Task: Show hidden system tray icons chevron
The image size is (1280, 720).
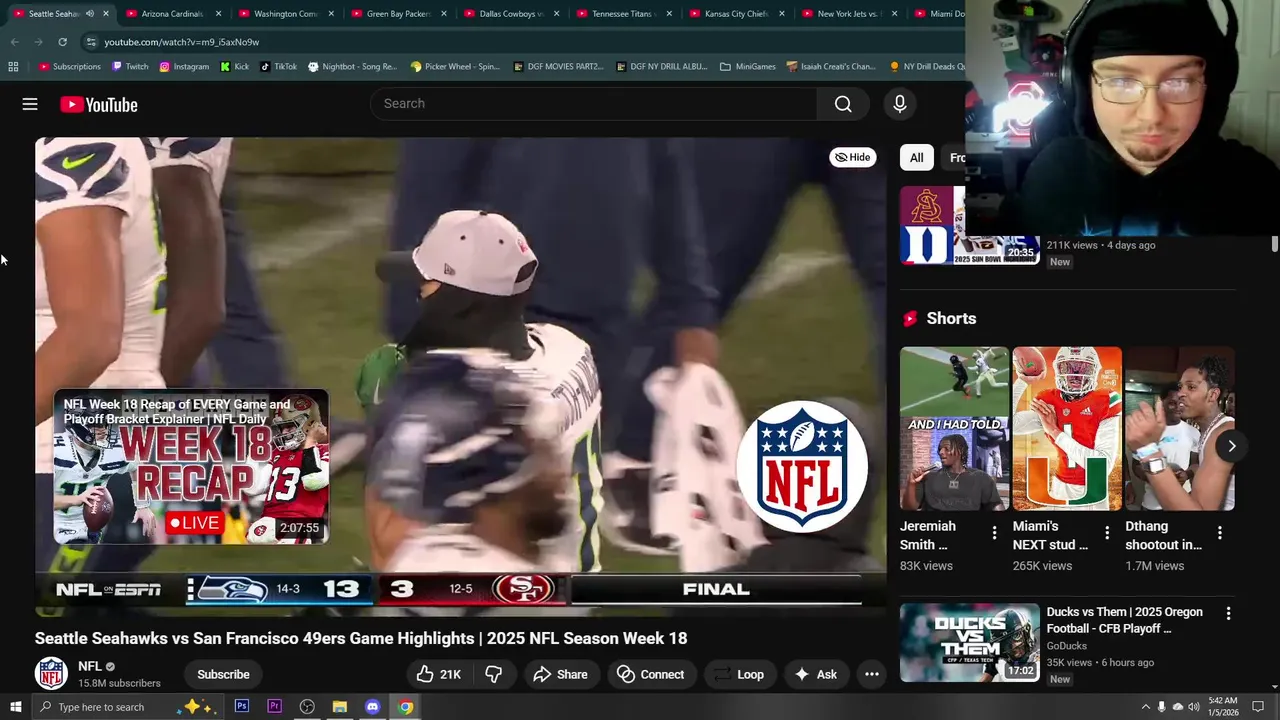Action: (1145, 707)
